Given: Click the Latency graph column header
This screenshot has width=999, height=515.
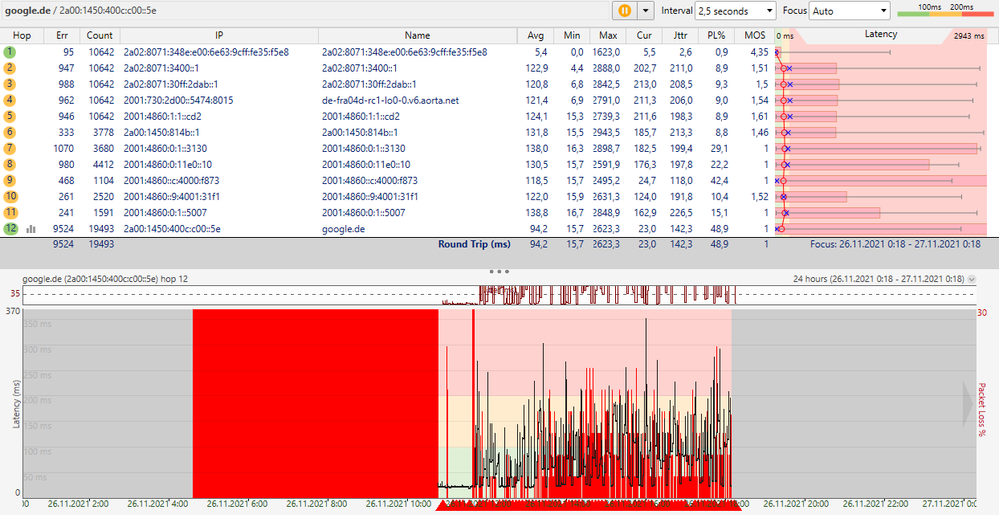Looking at the screenshot, I should pyautogui.click(x=880, y=34).
